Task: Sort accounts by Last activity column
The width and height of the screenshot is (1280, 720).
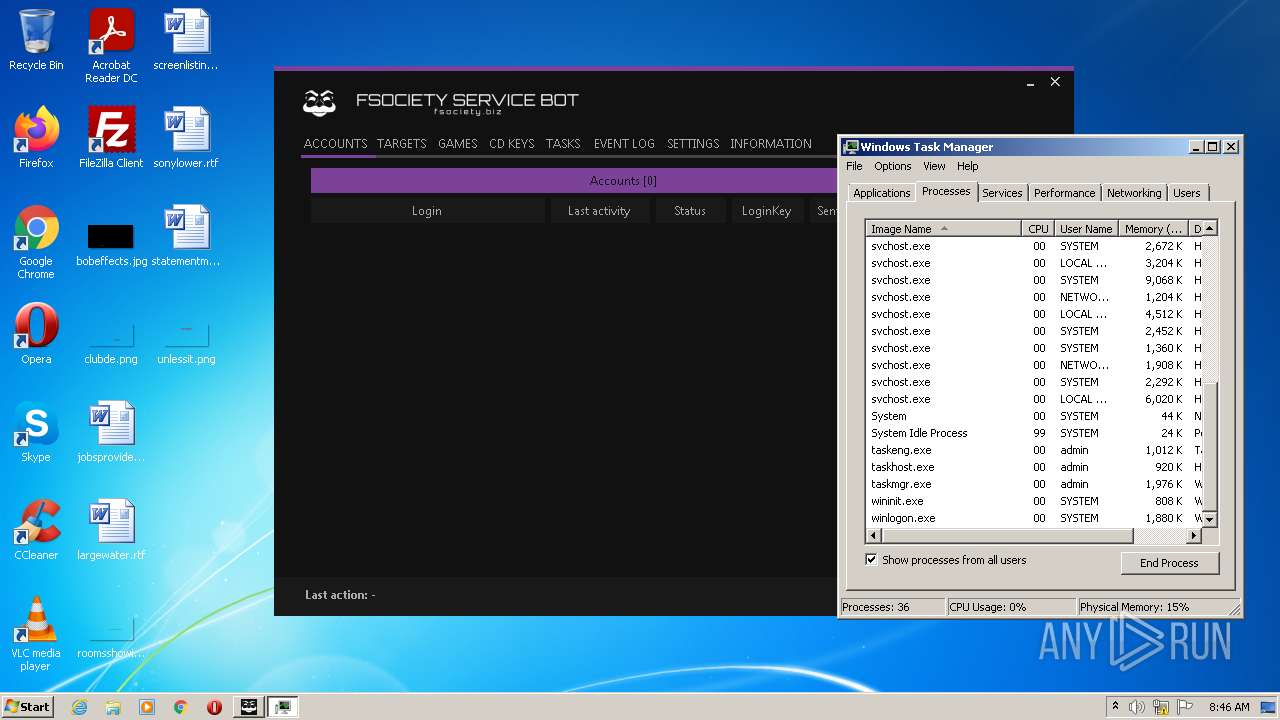Action: click(x=599, y=211)
